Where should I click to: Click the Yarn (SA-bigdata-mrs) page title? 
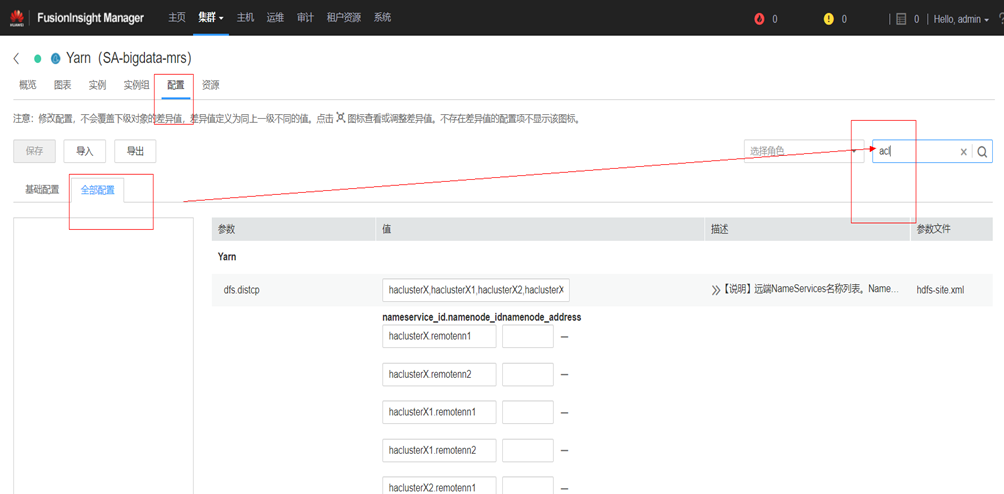coord(129,58)
